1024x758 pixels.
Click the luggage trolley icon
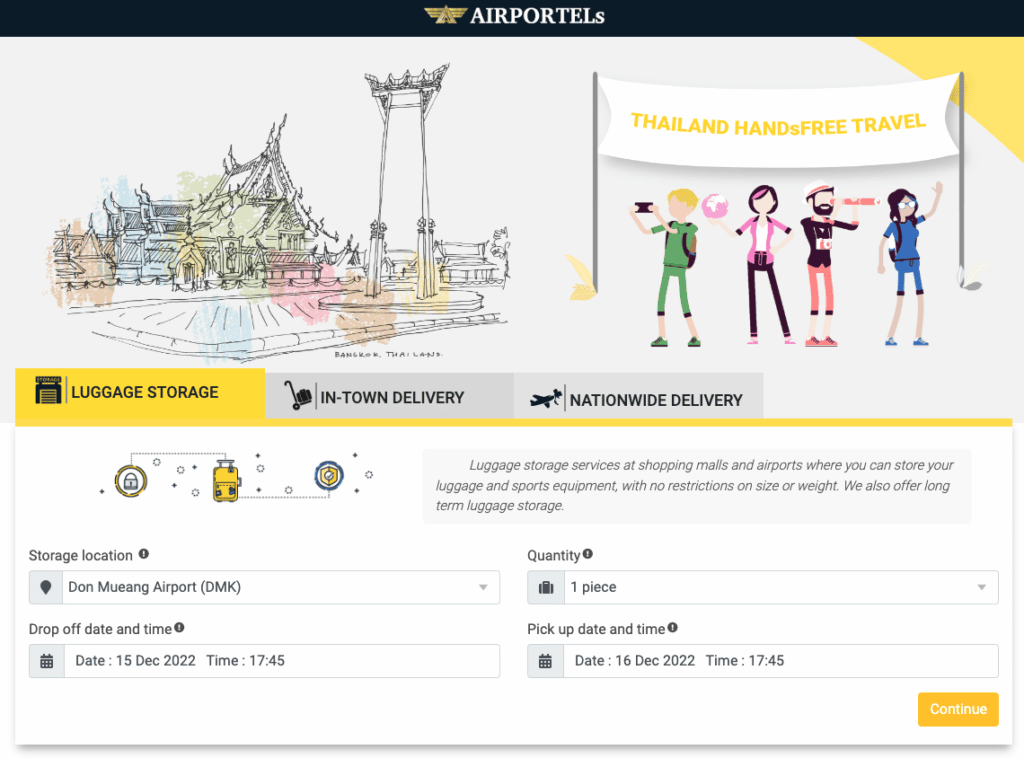[x=298, y=395]
